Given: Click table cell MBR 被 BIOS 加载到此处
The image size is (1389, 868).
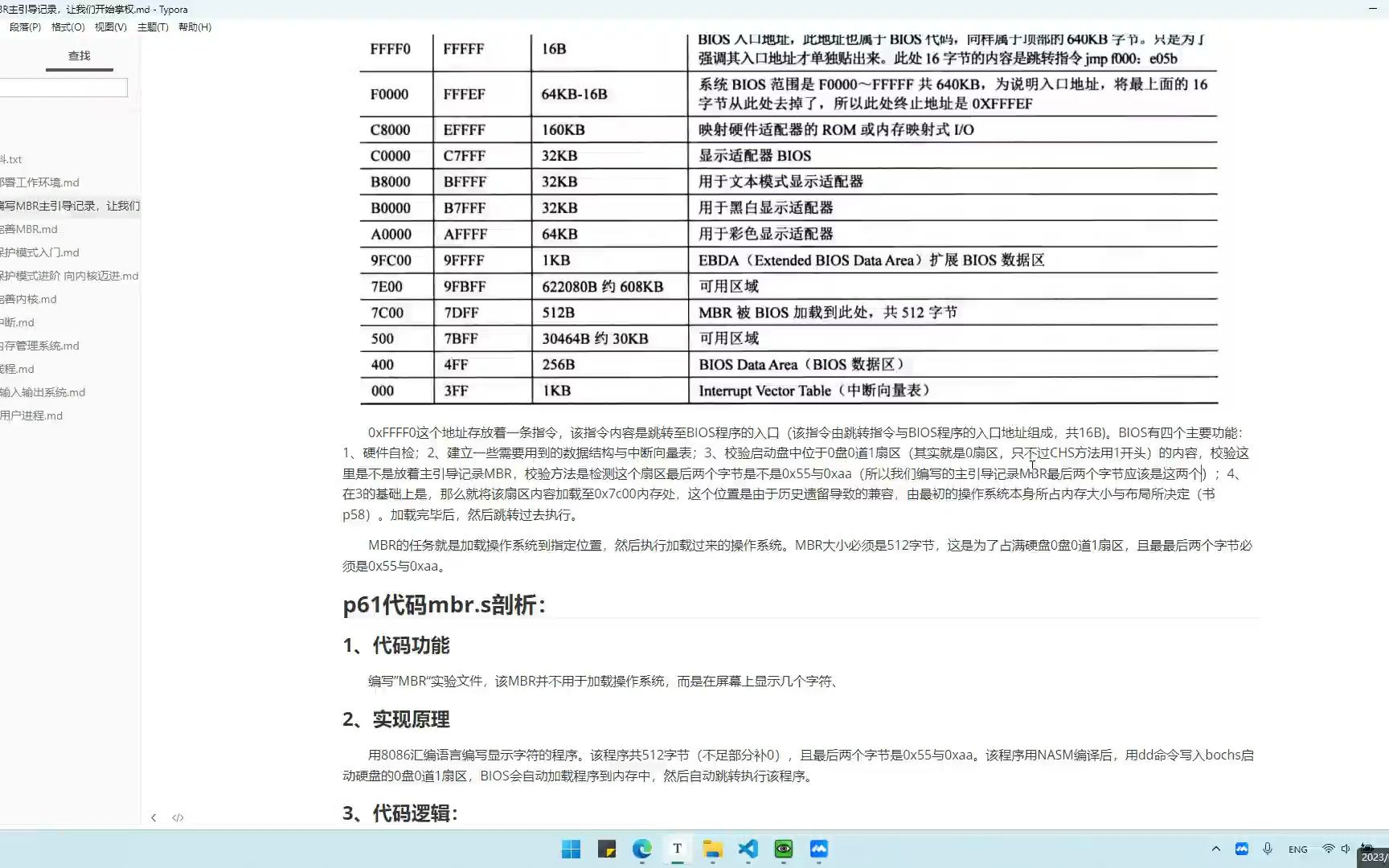Looking at the screenshot, I should click(x=828, y=313).
